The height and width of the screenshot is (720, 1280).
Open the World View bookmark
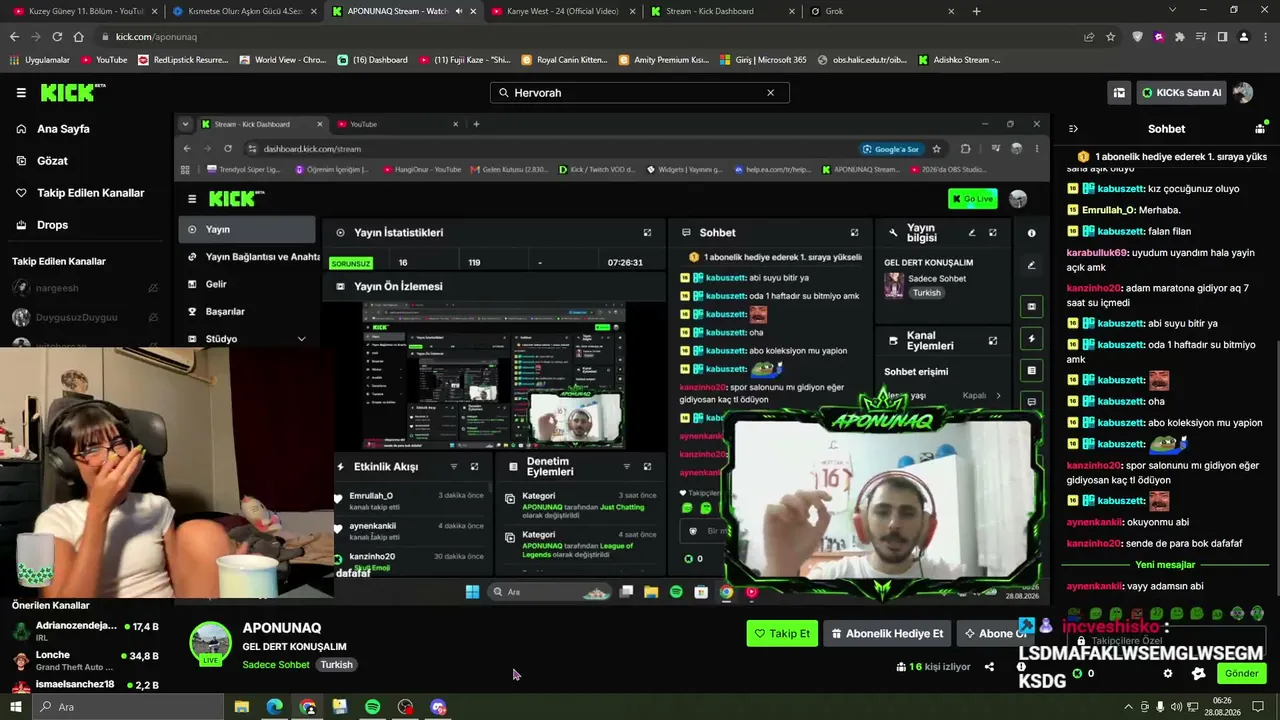pos(282,60)
